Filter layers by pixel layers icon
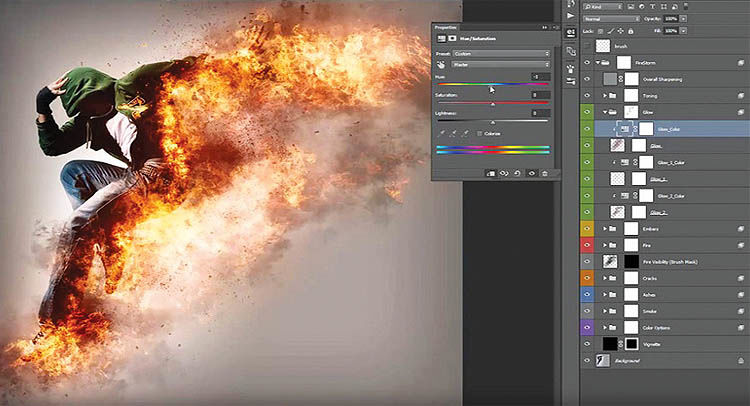The image size is (750, 406). point(631,7)
